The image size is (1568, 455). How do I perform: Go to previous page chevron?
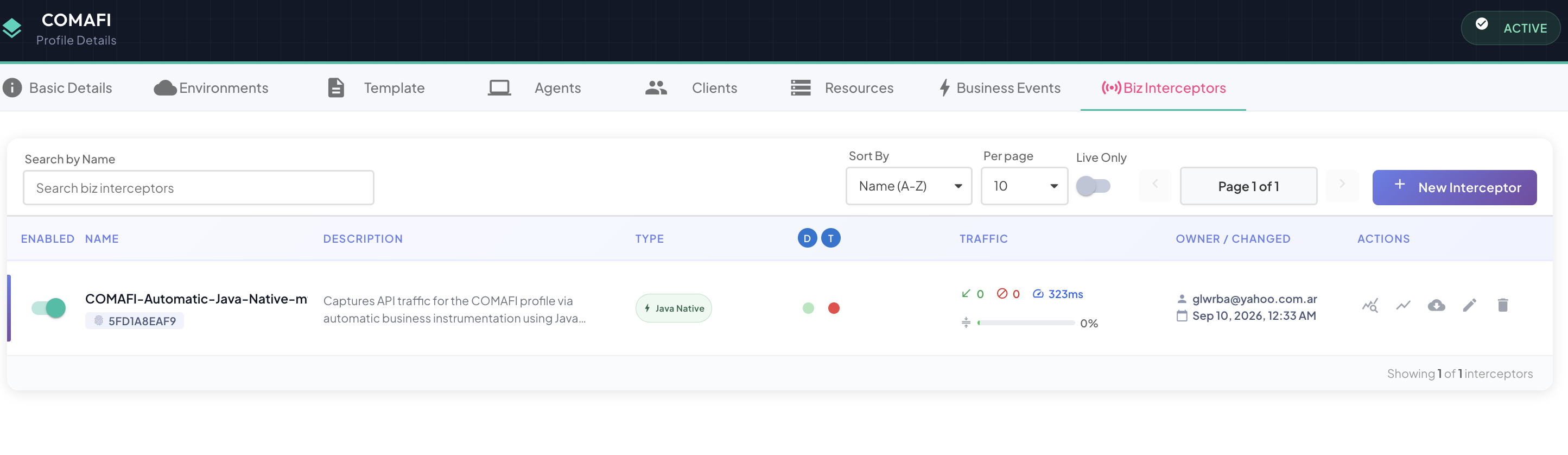[x=1154, y=184]
